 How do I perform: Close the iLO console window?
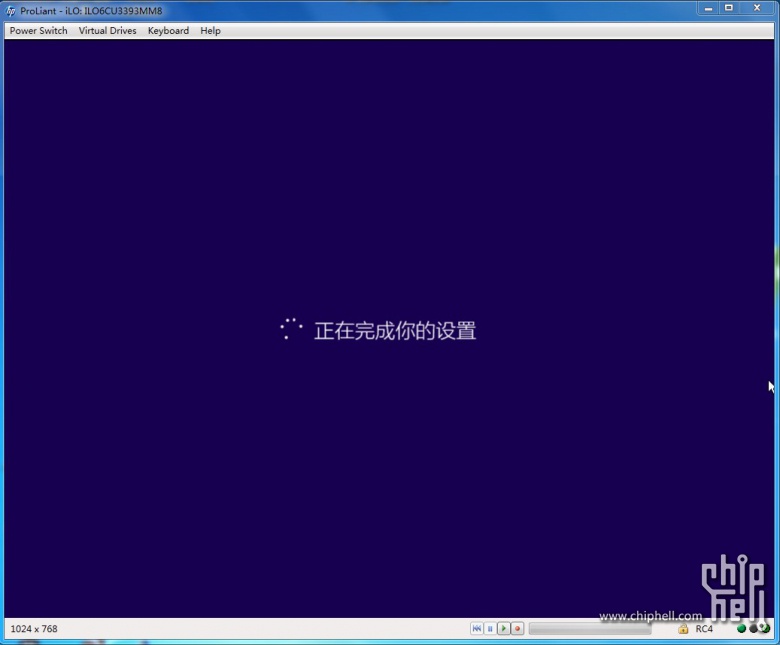pos(757,8)
